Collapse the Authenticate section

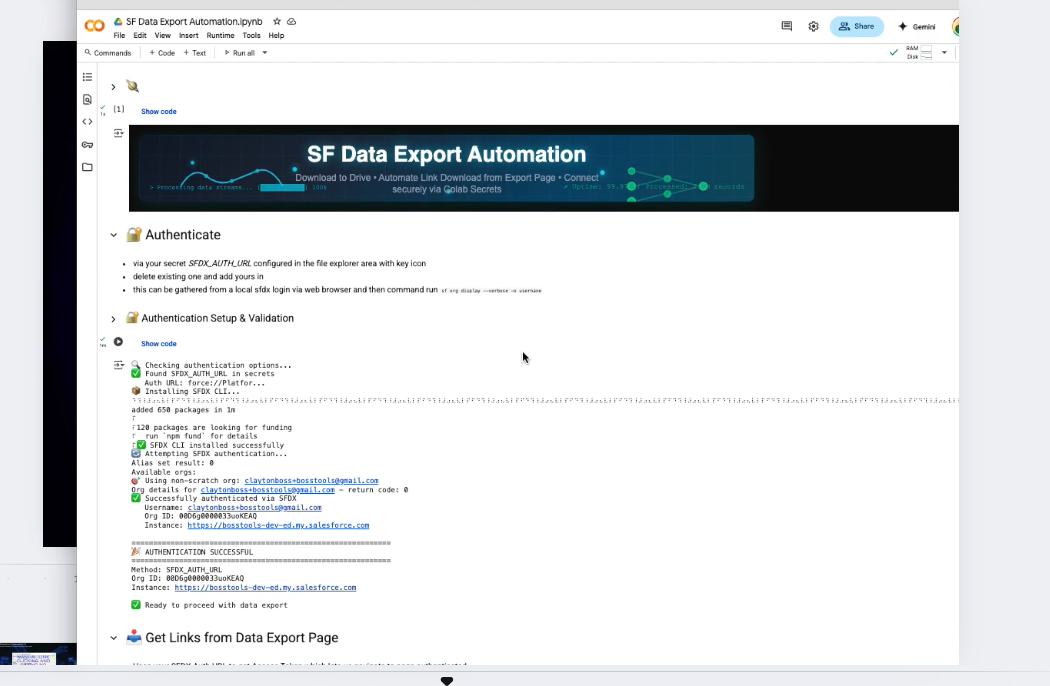(x=113, y=235)
